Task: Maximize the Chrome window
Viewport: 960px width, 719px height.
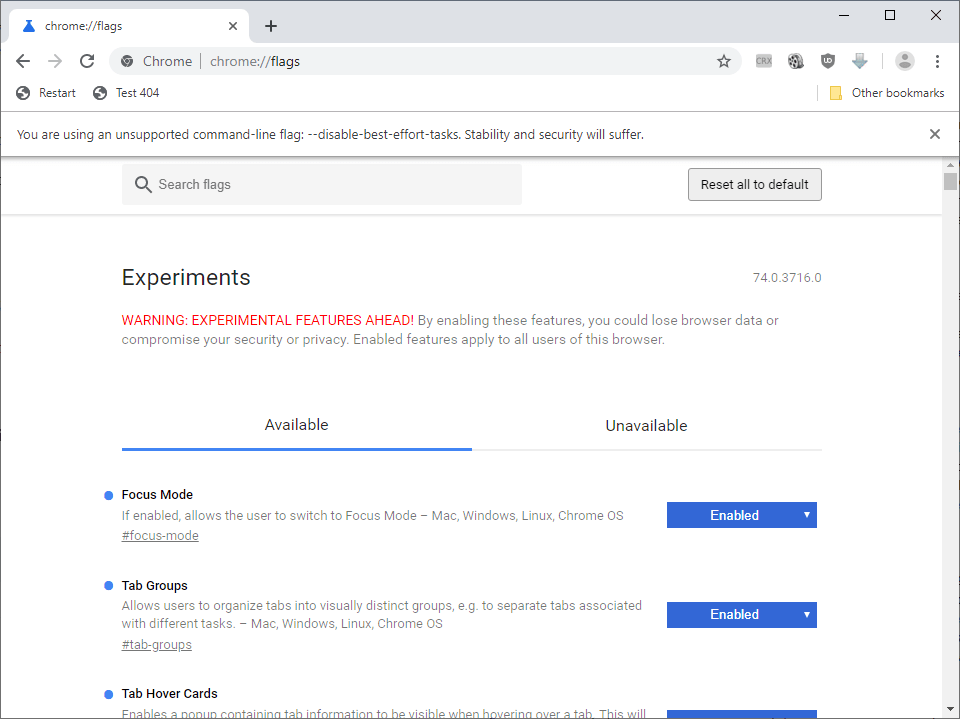Action: (890, 15)
